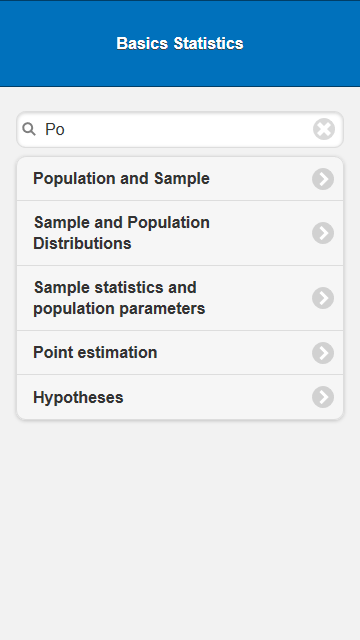Image resolution: width=360 pixels, height=640 pixels.
Task: Click the arrow icon beside Population and Sample
Action: coord(323,179)
